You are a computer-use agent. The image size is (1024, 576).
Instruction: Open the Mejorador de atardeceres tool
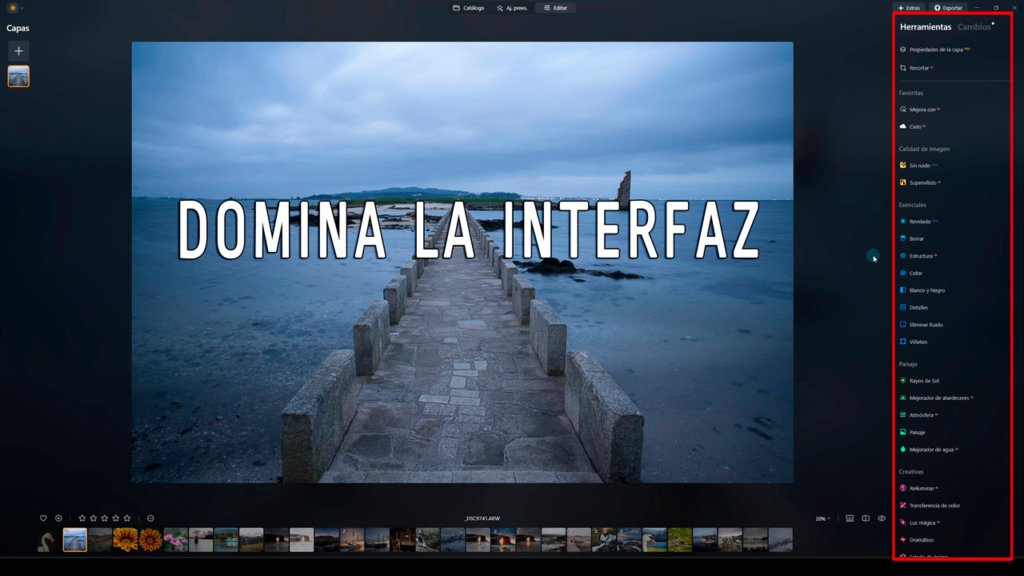pos(936,398)
